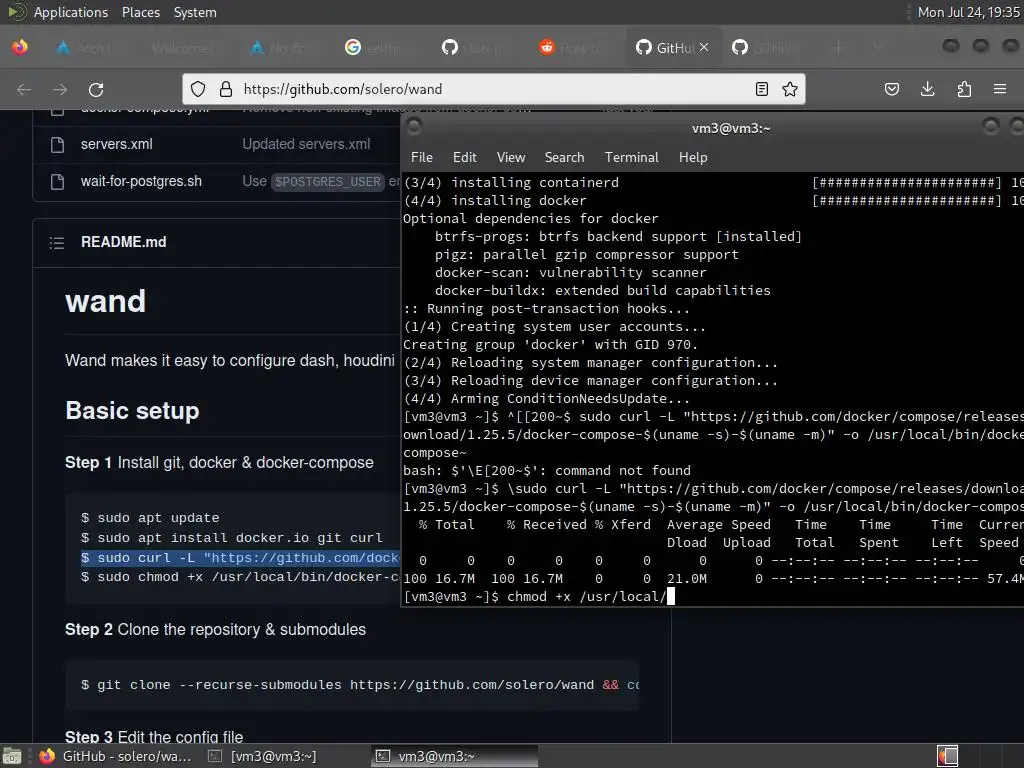Go forward using Firefox forward arrow
Screen dimensions: 1024x768
tap(60, 89)
